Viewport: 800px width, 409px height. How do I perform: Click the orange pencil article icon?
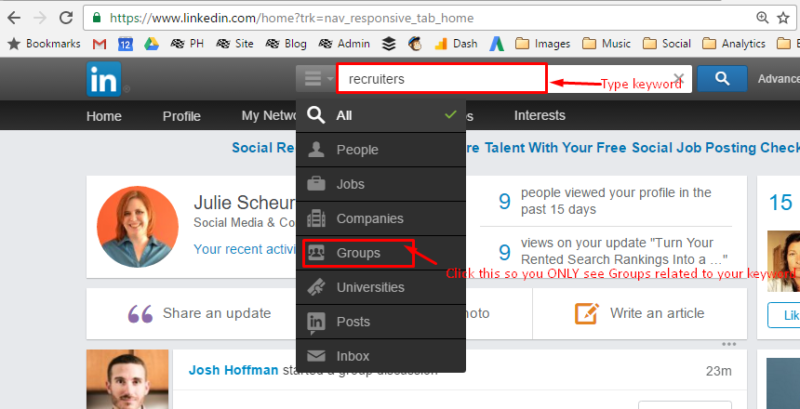click(x=587, y=313)
